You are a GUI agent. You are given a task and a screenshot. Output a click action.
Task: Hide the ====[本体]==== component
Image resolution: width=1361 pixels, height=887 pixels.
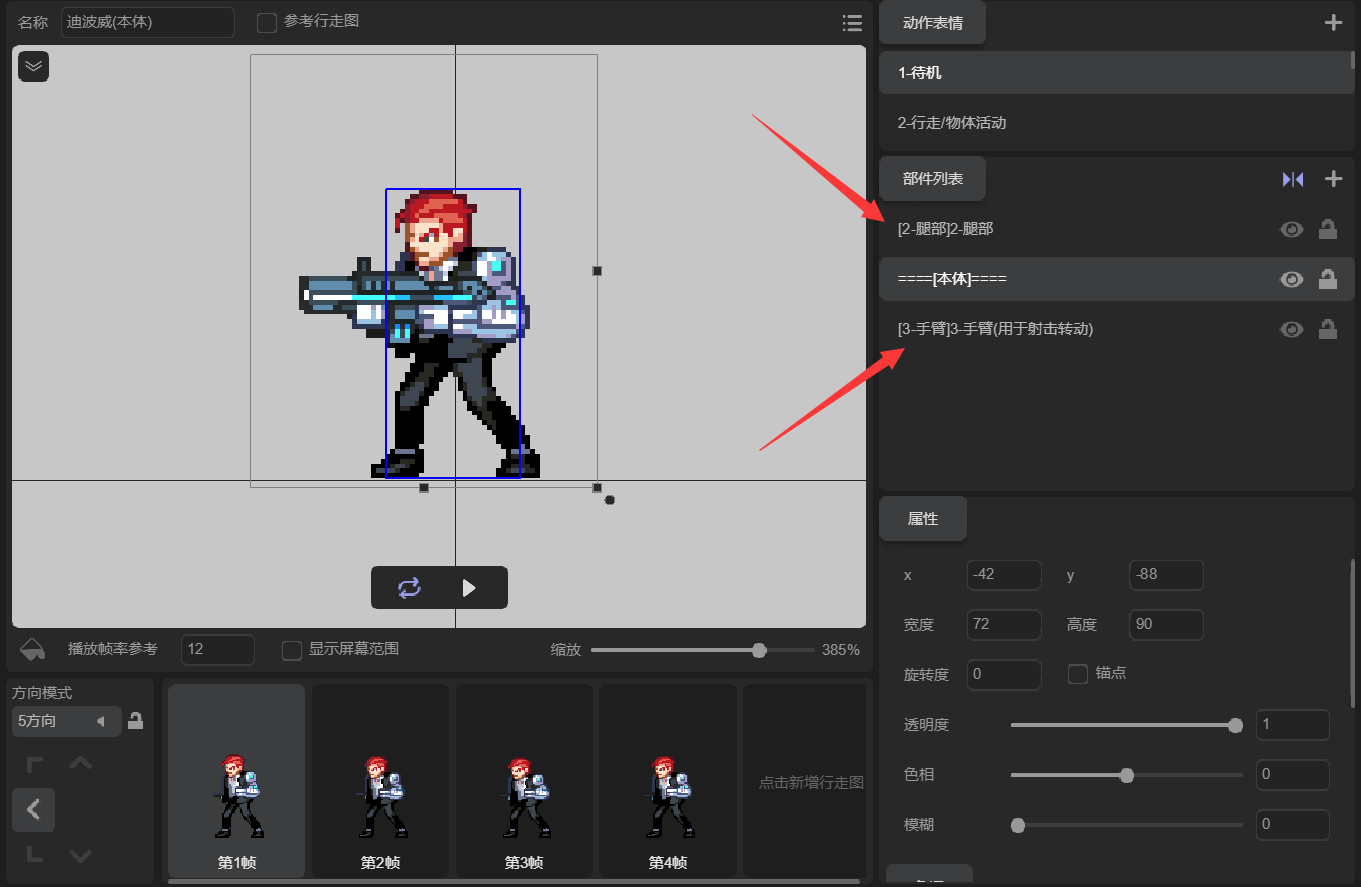pos(1292,279)
